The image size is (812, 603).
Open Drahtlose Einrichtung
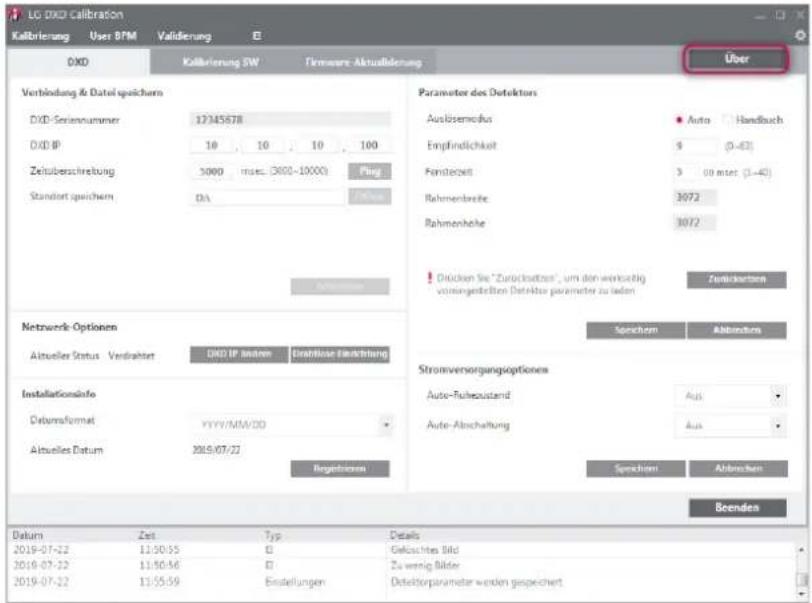pyautogui.click(x=340, y=354)
